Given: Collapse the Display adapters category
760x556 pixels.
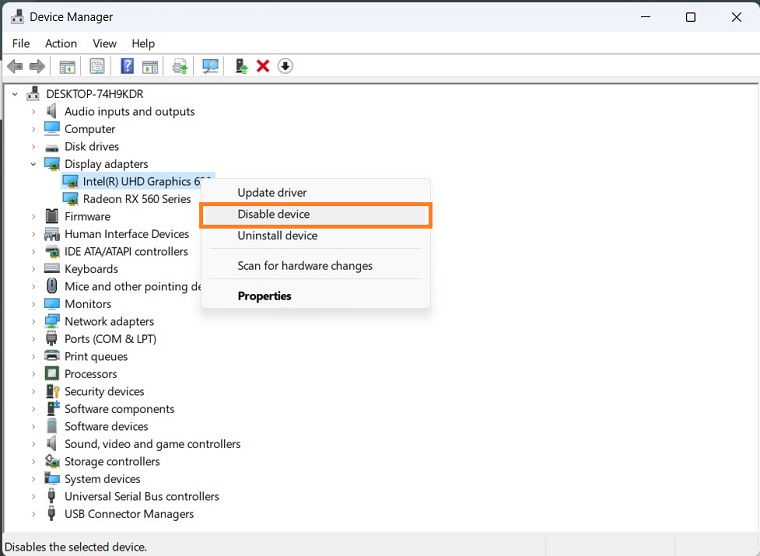Looking at the screenshot, I should (x=33, y=164).
